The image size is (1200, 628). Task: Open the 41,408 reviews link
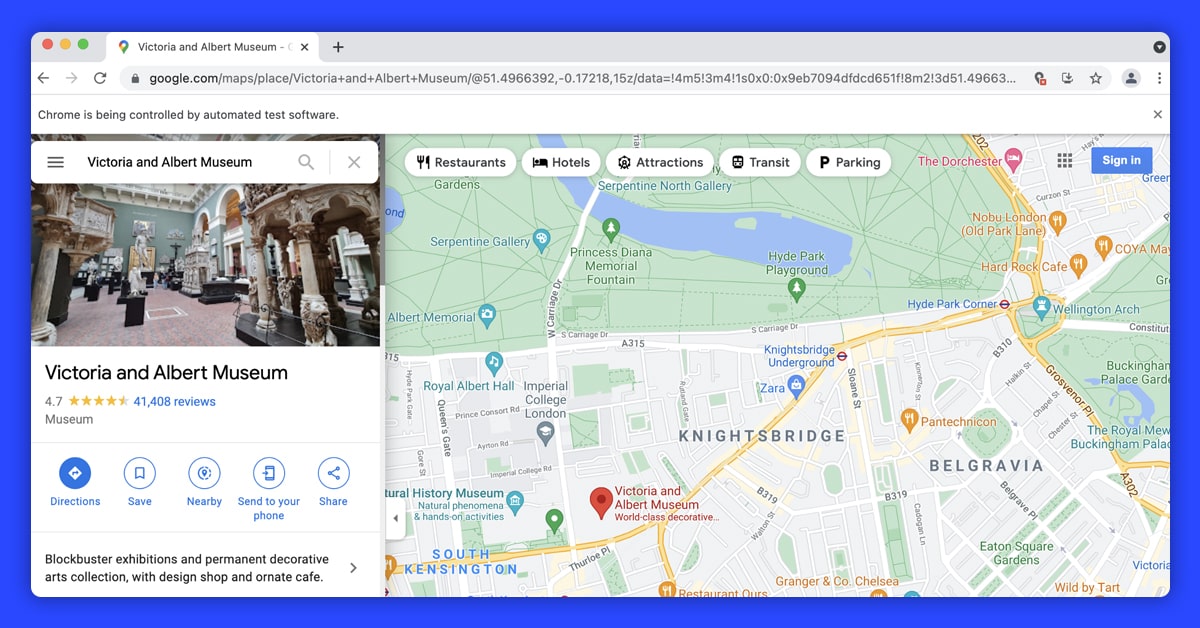point(174,401)
